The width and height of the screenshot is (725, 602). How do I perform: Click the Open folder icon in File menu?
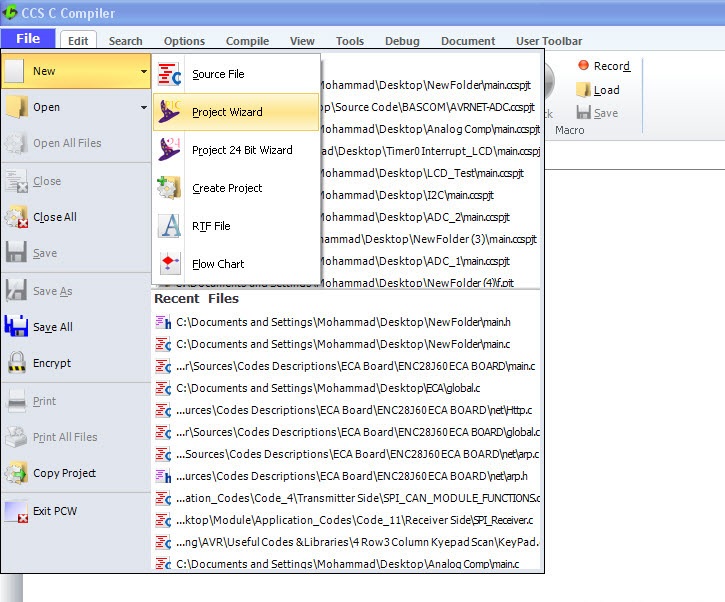(17, 107)
